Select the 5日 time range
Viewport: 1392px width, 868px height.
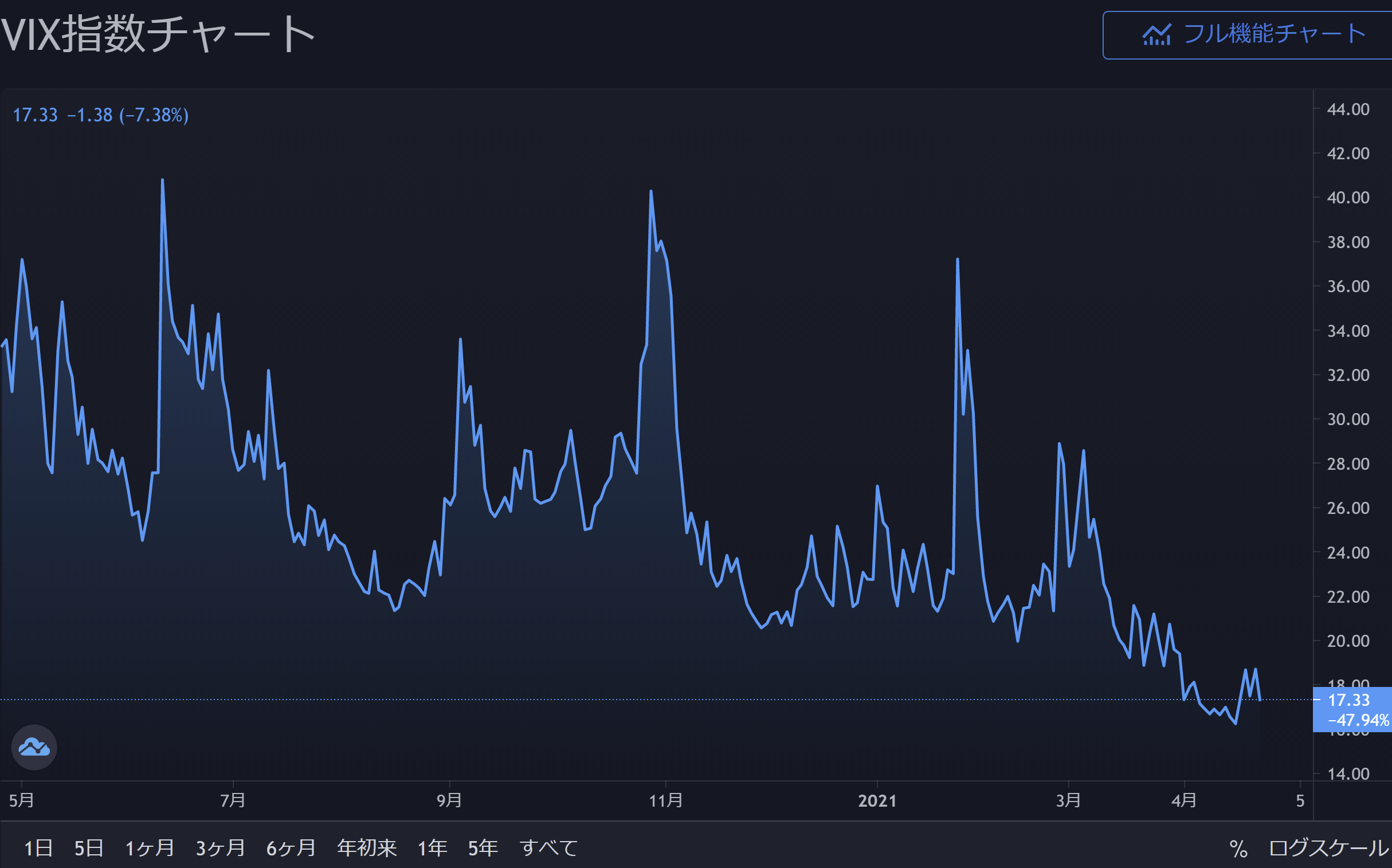coord(88,848)
